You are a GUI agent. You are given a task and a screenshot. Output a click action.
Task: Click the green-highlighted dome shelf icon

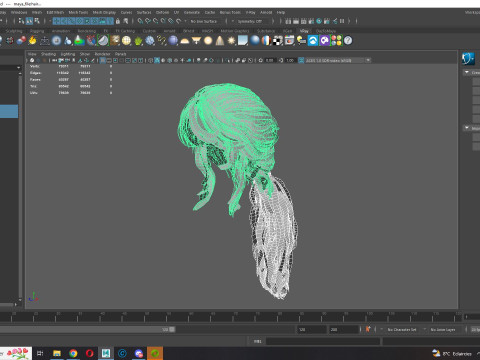103,41
